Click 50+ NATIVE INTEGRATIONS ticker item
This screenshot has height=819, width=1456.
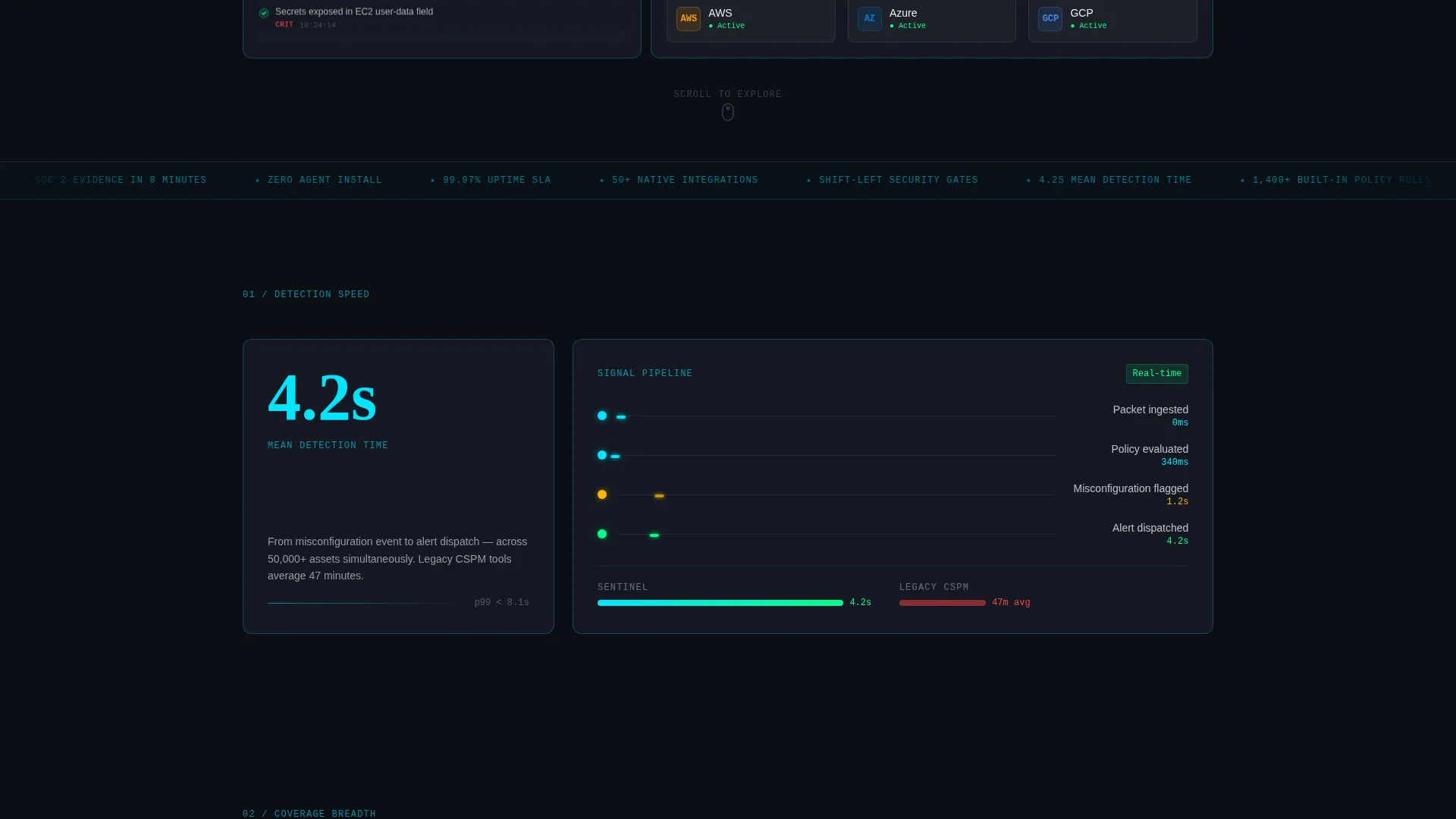pos(685,180)
